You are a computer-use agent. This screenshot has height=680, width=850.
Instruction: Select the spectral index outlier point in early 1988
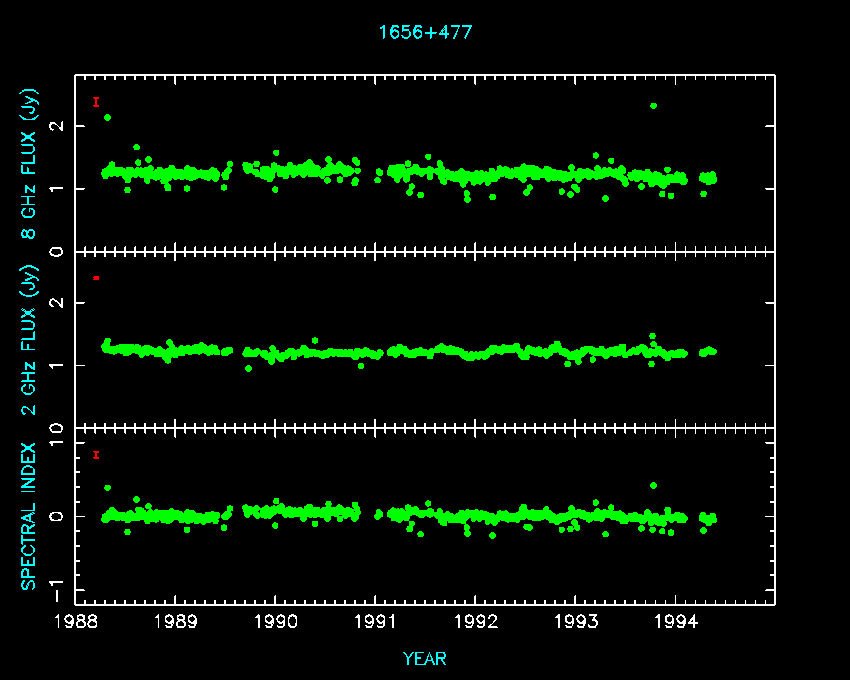coord(107,488)
